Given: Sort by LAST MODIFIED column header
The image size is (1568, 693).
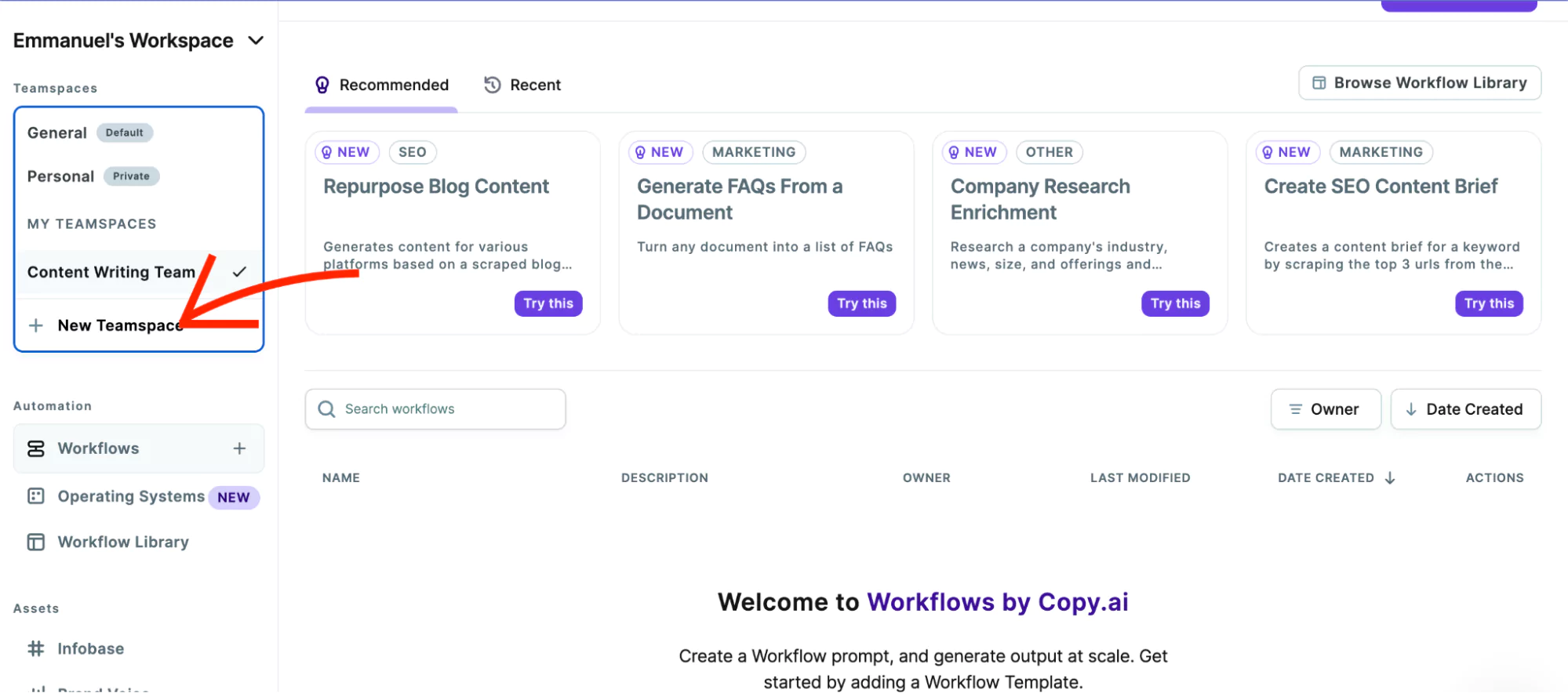Looking at the screenshot, I should [x=1140, y=477].
